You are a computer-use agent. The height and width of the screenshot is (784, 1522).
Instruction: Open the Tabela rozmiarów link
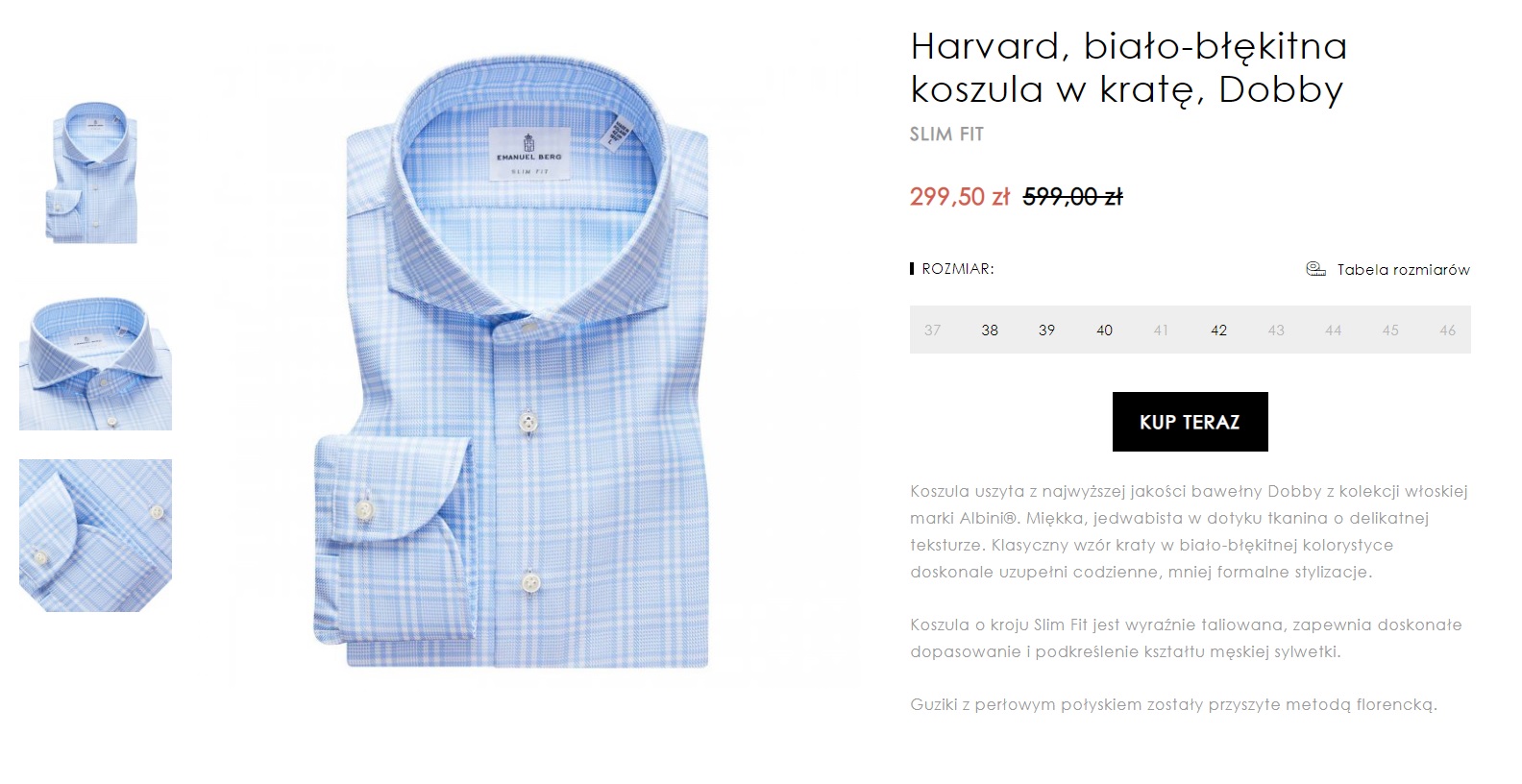pos(1403,270)
